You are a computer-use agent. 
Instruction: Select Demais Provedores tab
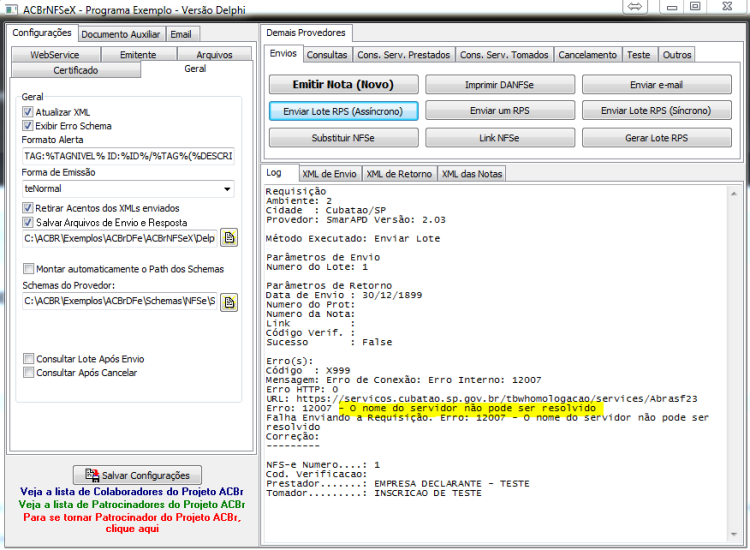306,33
